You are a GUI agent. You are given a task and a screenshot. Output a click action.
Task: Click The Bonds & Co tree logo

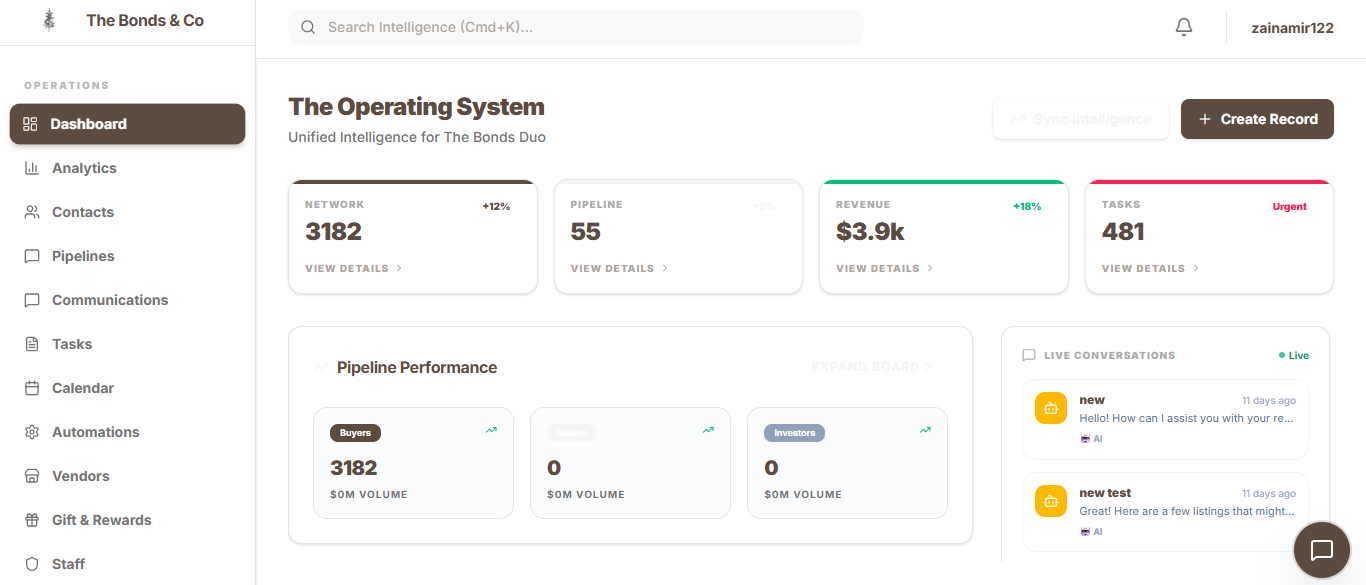coord(49,21)
